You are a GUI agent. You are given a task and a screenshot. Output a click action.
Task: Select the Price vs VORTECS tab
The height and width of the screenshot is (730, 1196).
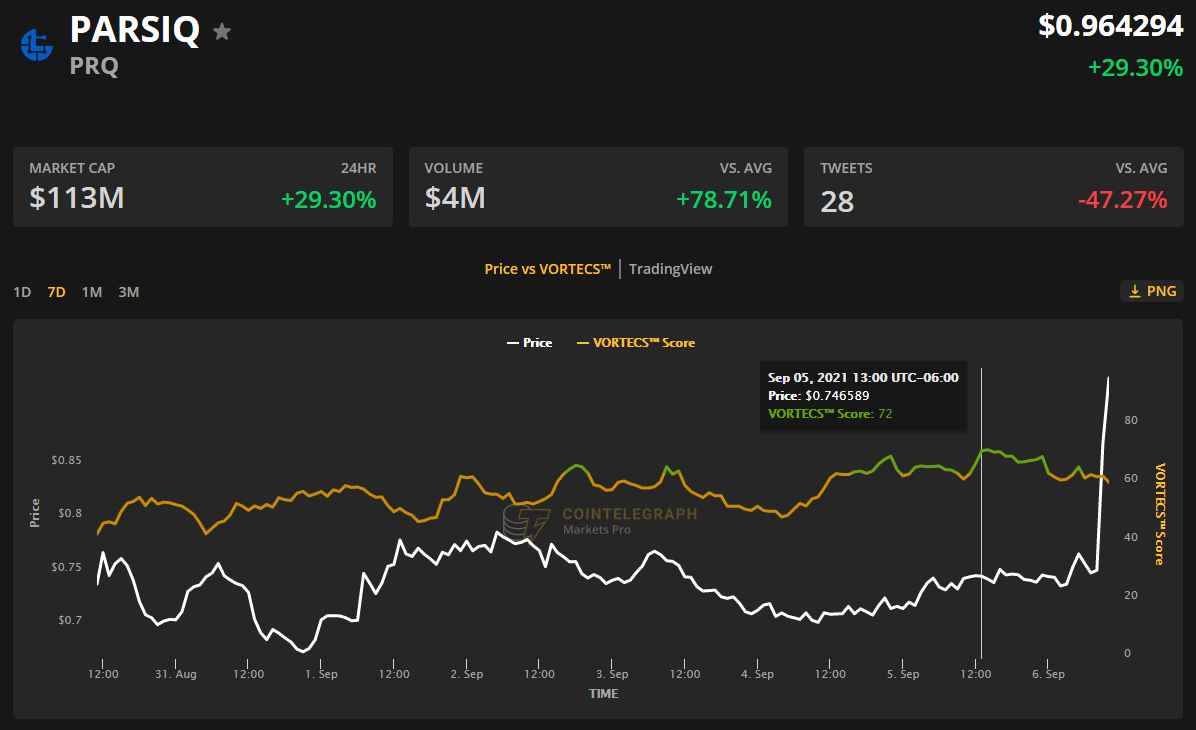point(547,269)
